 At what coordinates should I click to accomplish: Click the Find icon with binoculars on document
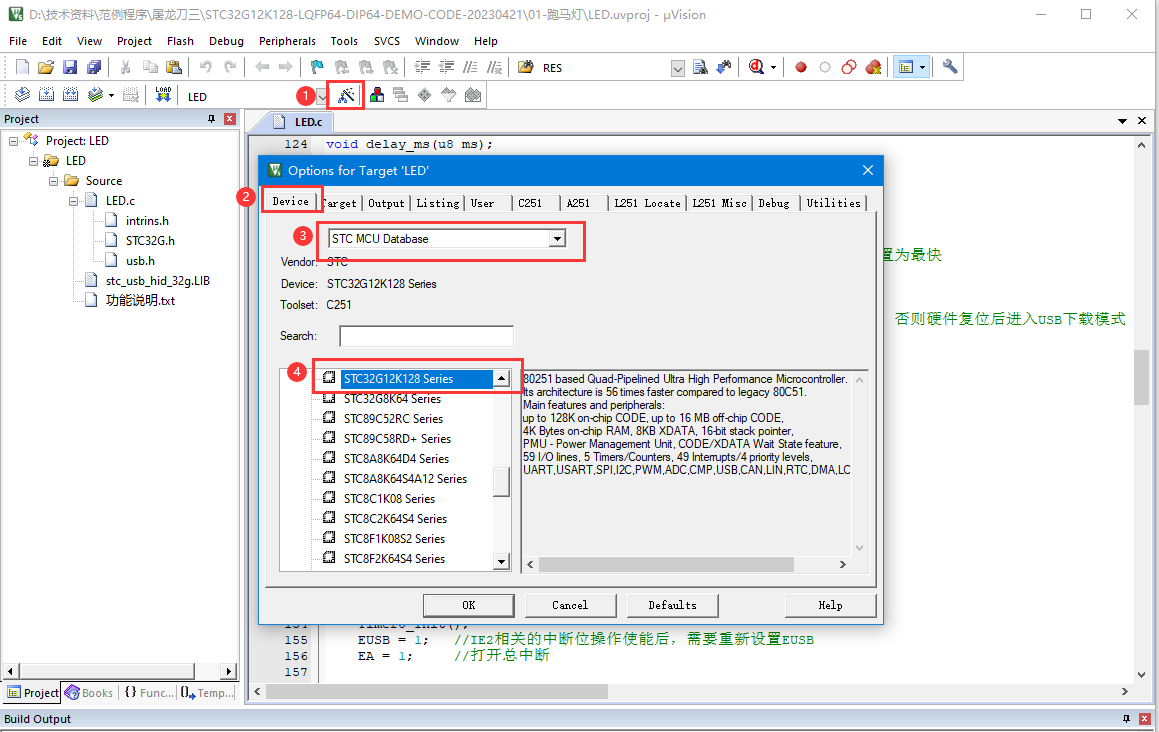(x=700, y=67)
